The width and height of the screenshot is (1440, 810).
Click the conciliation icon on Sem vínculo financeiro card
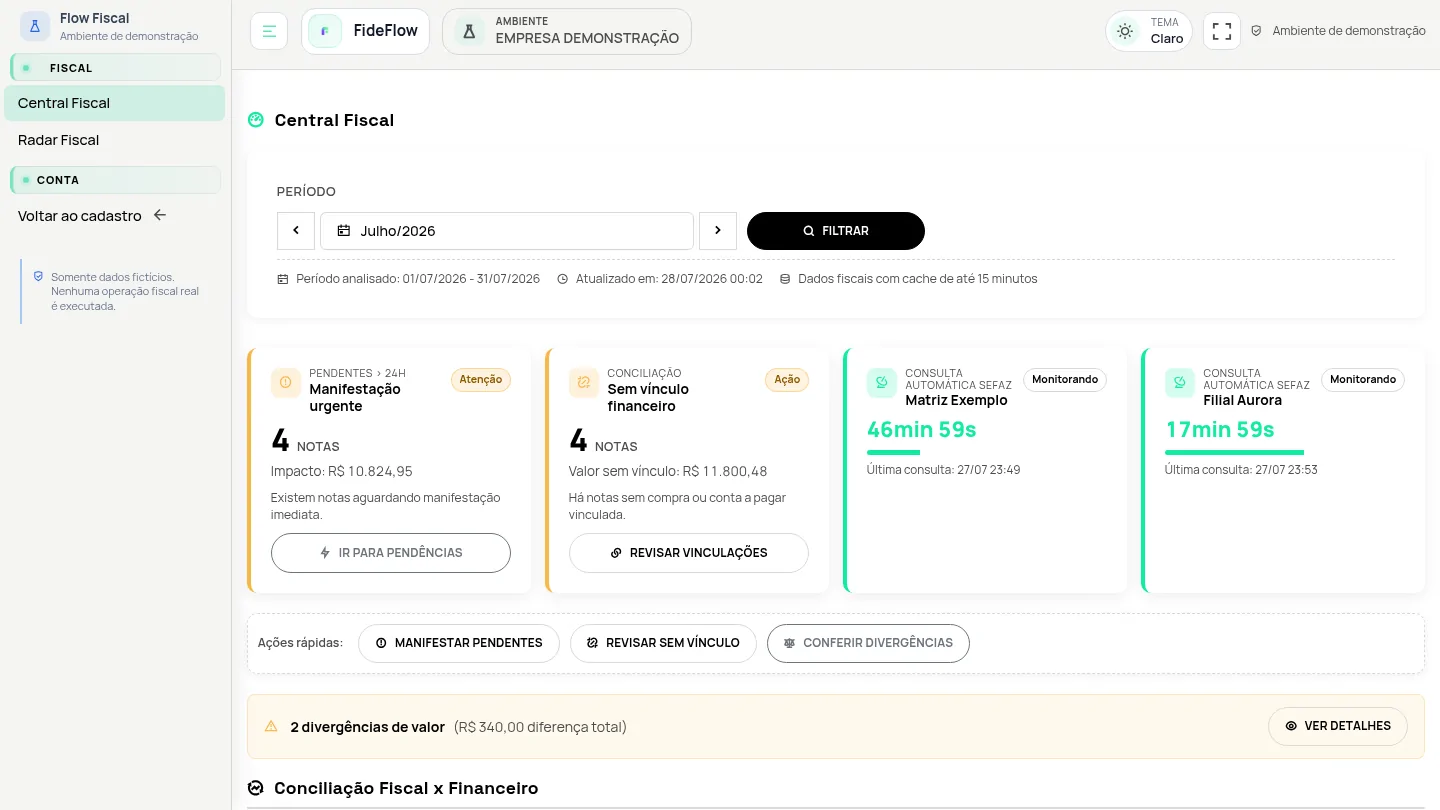tap(584, 383)
